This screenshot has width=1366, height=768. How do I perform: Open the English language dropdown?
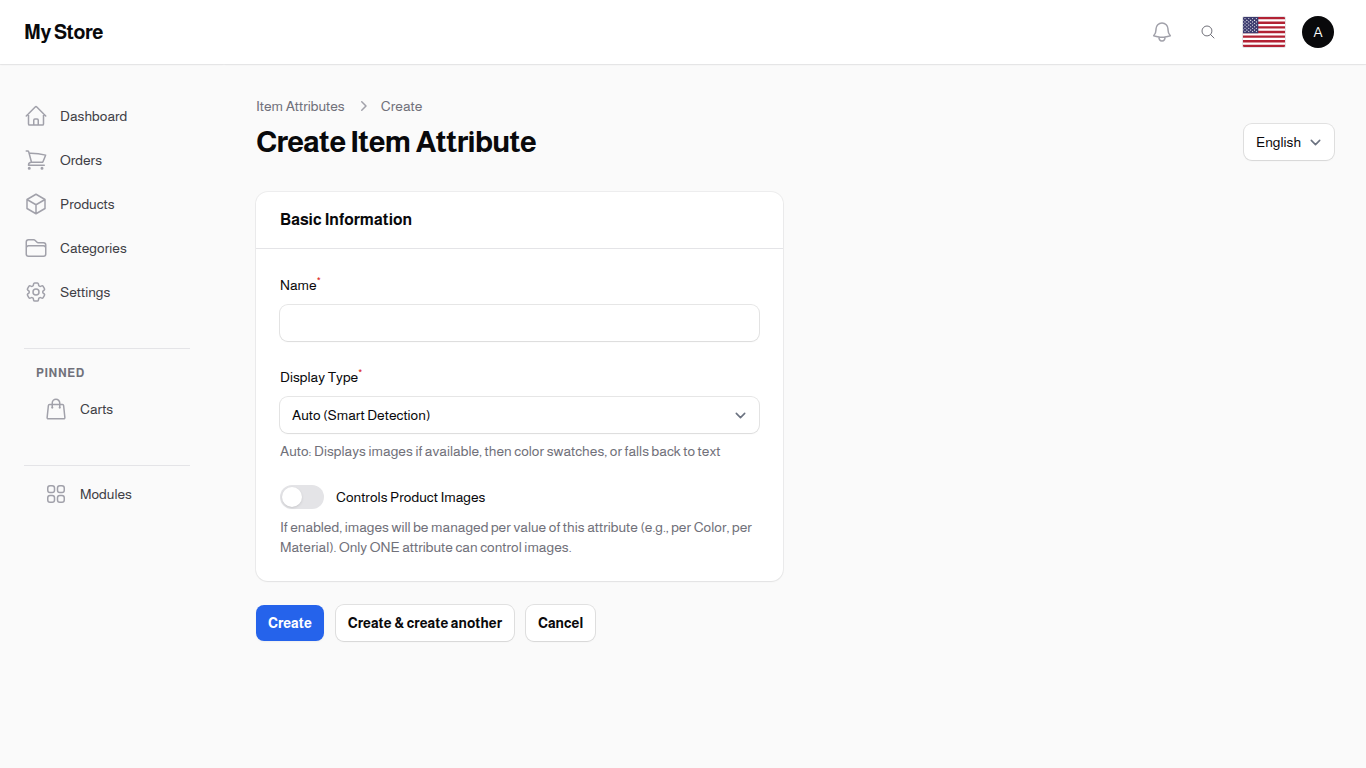(1288, 142)
